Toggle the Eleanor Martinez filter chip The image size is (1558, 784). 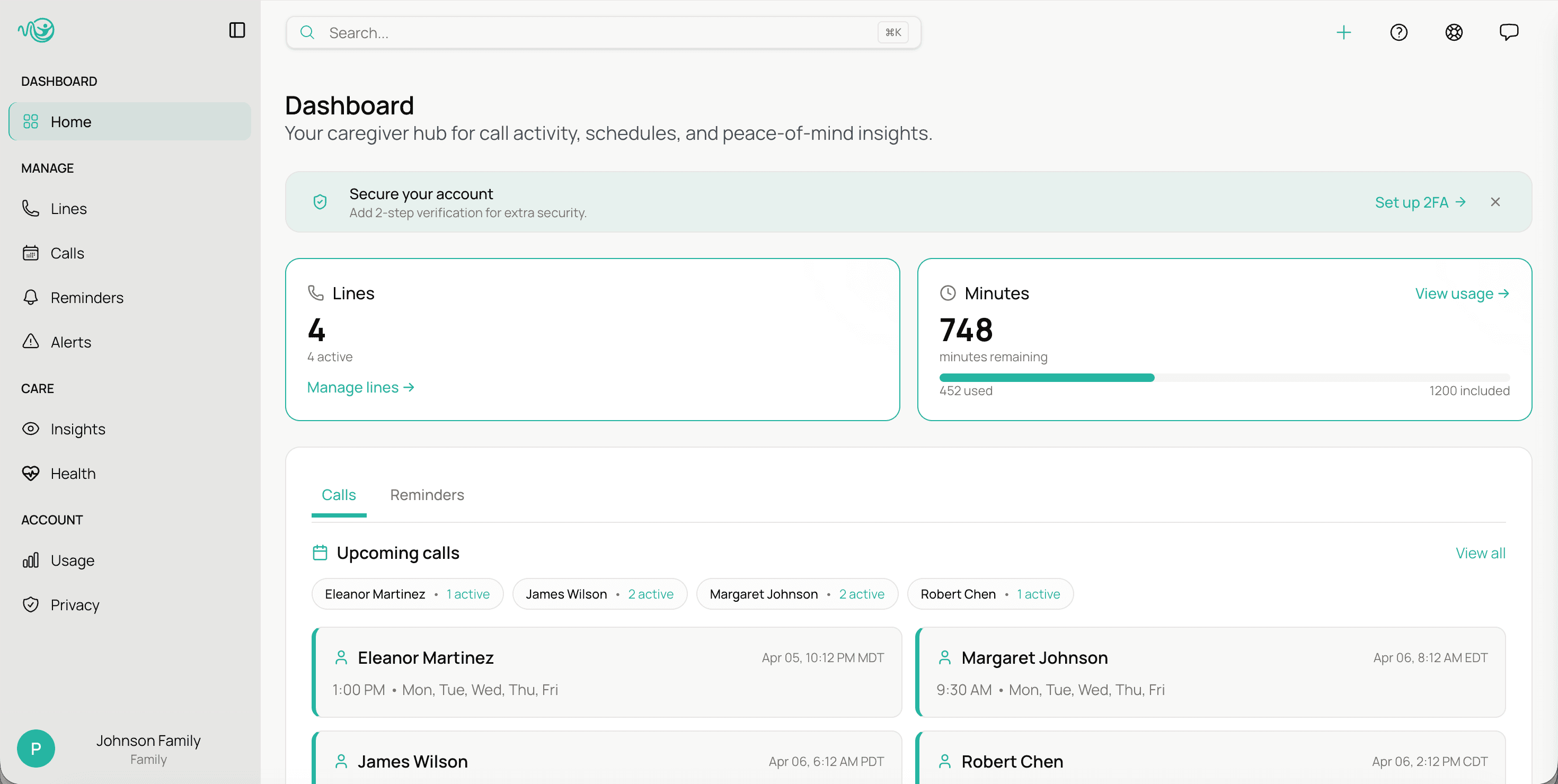pyautogui.click(x=407, y=594)
